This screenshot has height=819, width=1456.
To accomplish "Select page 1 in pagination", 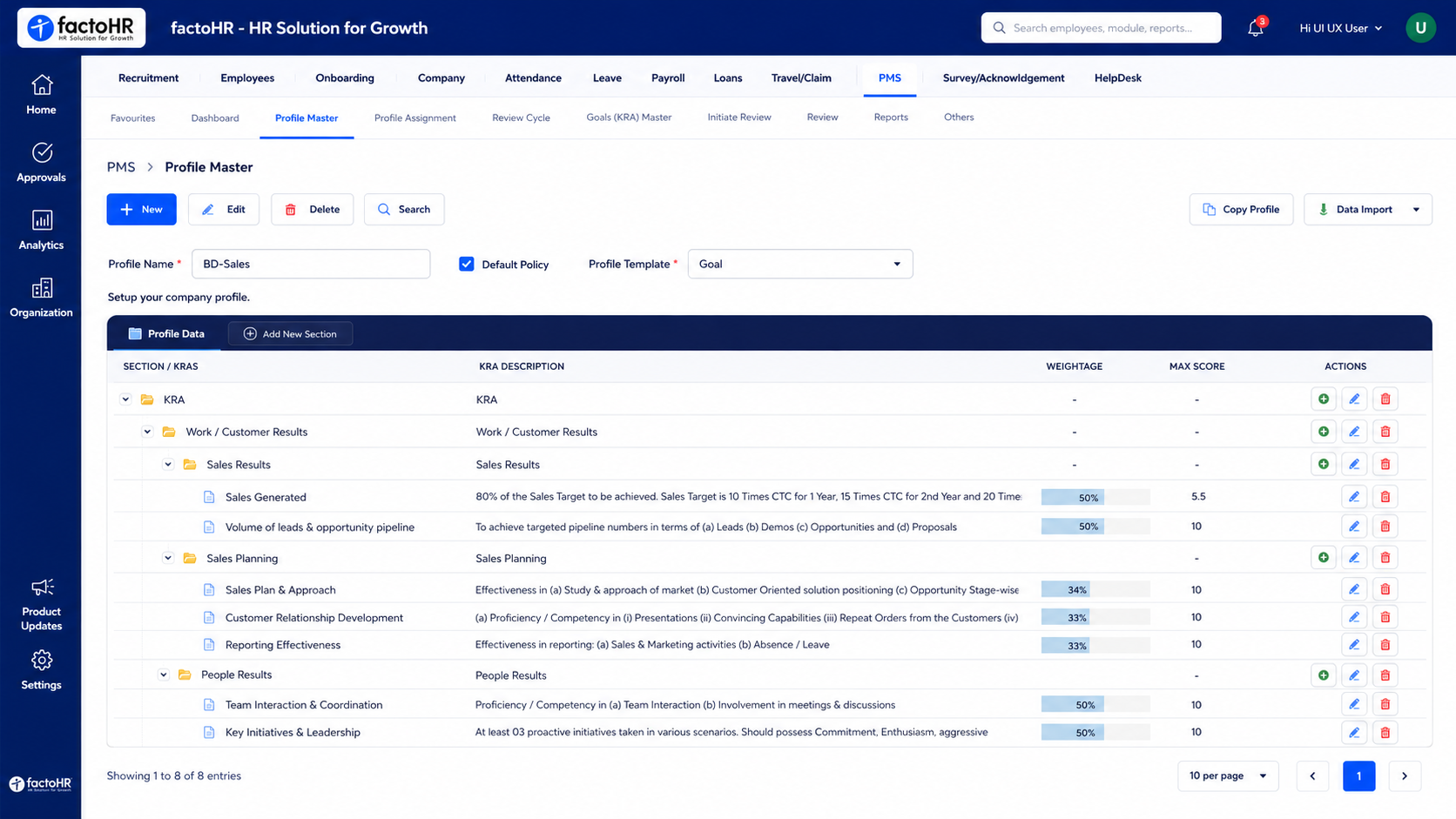I will 1358,775.
